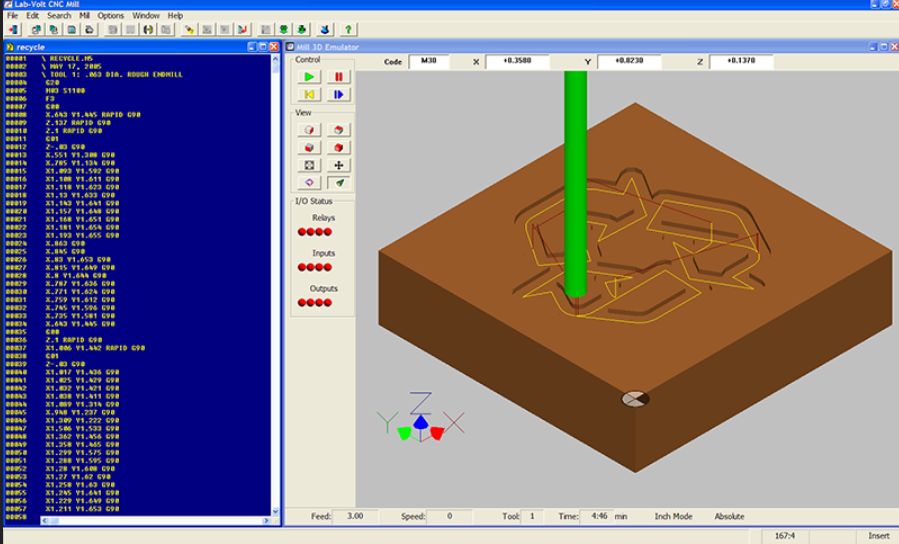
Task: Select the cube view with red front face
Action: point(309,148)
